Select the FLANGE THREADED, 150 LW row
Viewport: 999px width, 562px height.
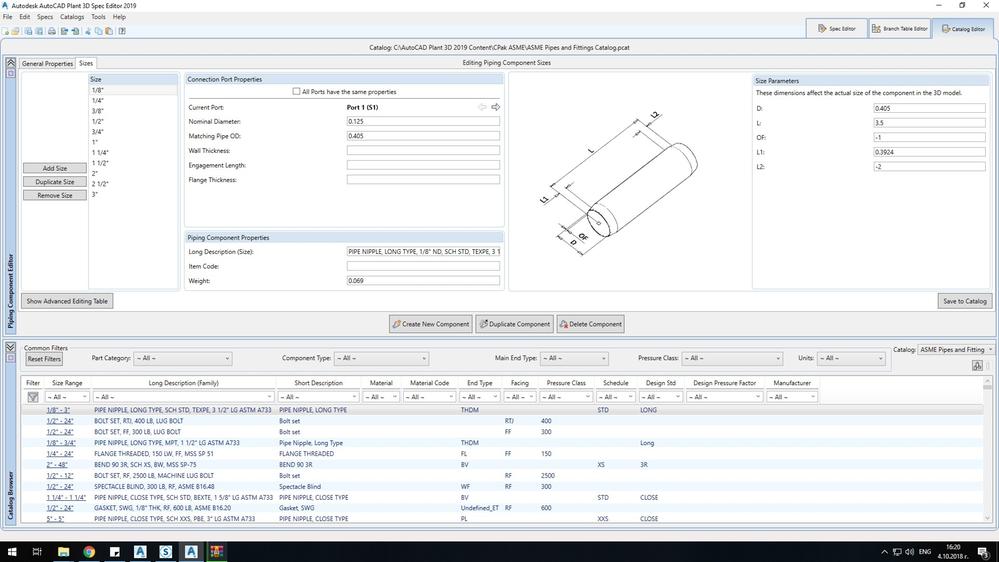tap(503, 454)
